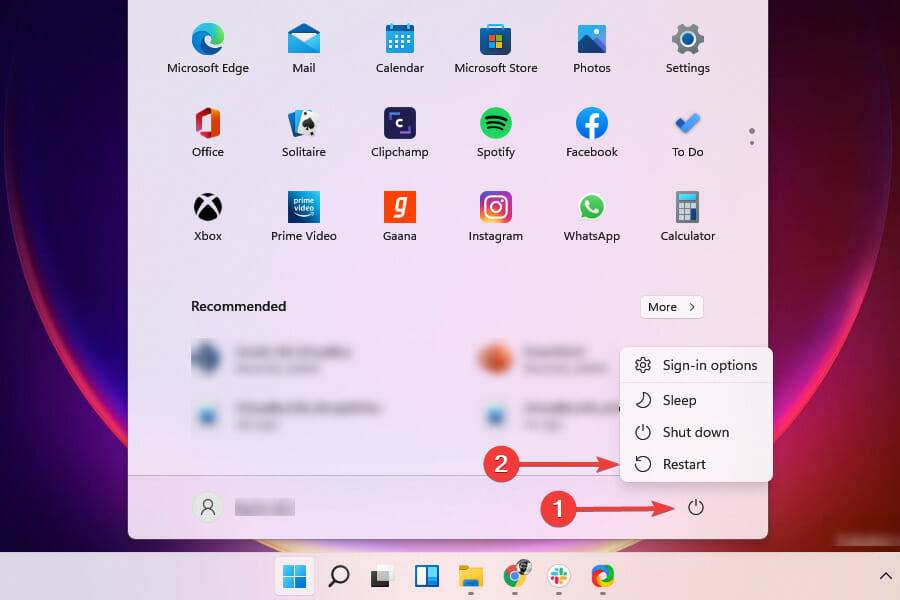900x600 pixels.
Task: Open File Explorer from the taskbar
Action: coord(471,576)
